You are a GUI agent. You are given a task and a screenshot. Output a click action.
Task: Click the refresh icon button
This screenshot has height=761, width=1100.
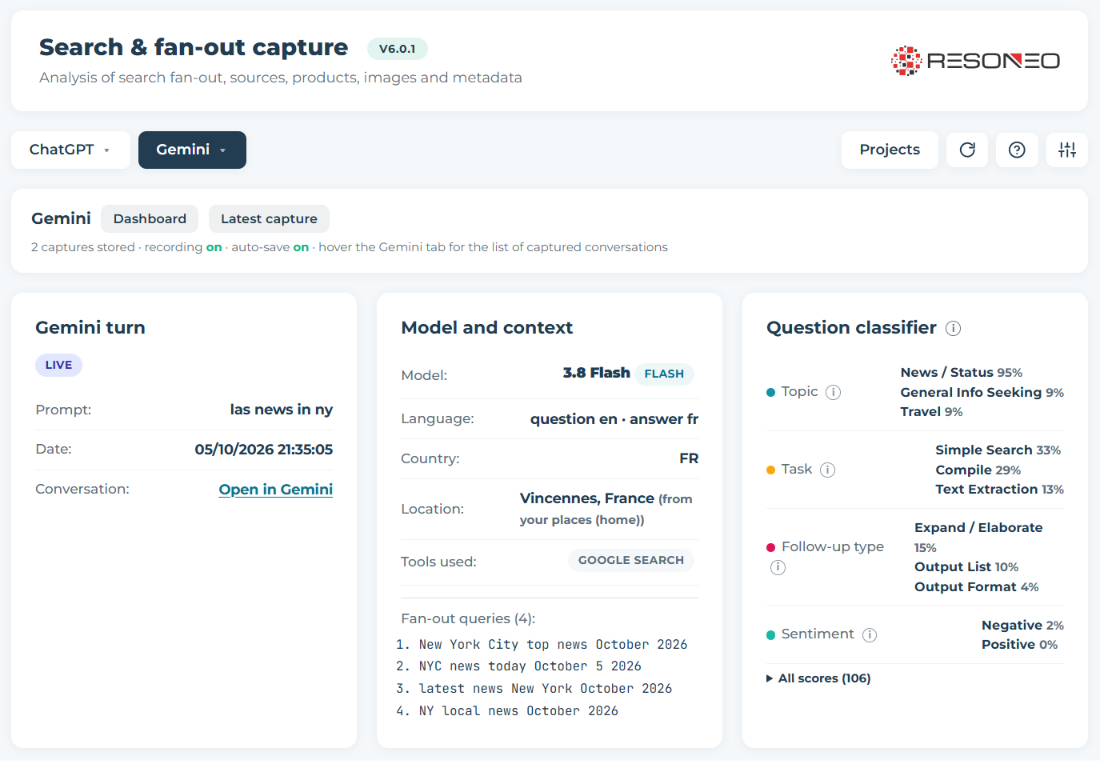click(x=967, y=149)
